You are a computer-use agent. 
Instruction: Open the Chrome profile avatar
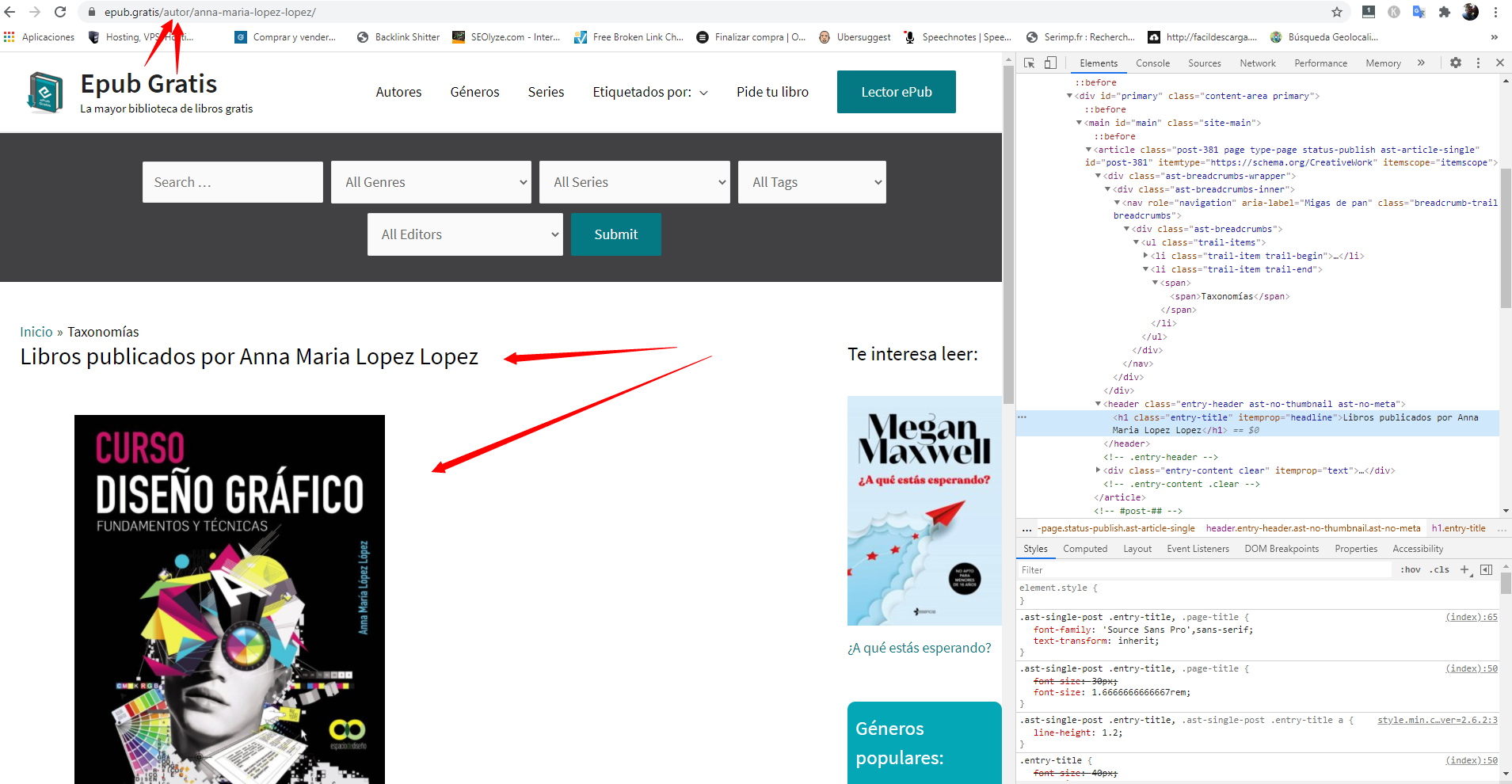click(1471, 12)
